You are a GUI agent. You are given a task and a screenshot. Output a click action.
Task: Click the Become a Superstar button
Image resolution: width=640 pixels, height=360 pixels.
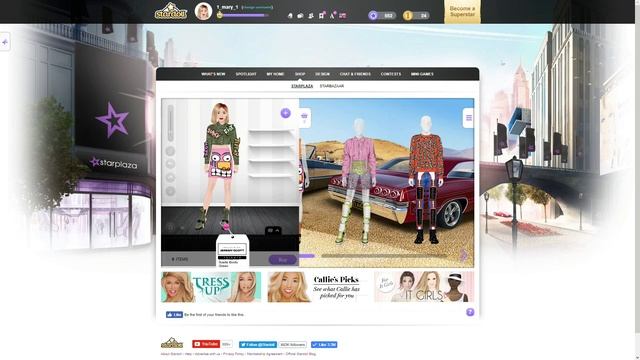point(462,11)
